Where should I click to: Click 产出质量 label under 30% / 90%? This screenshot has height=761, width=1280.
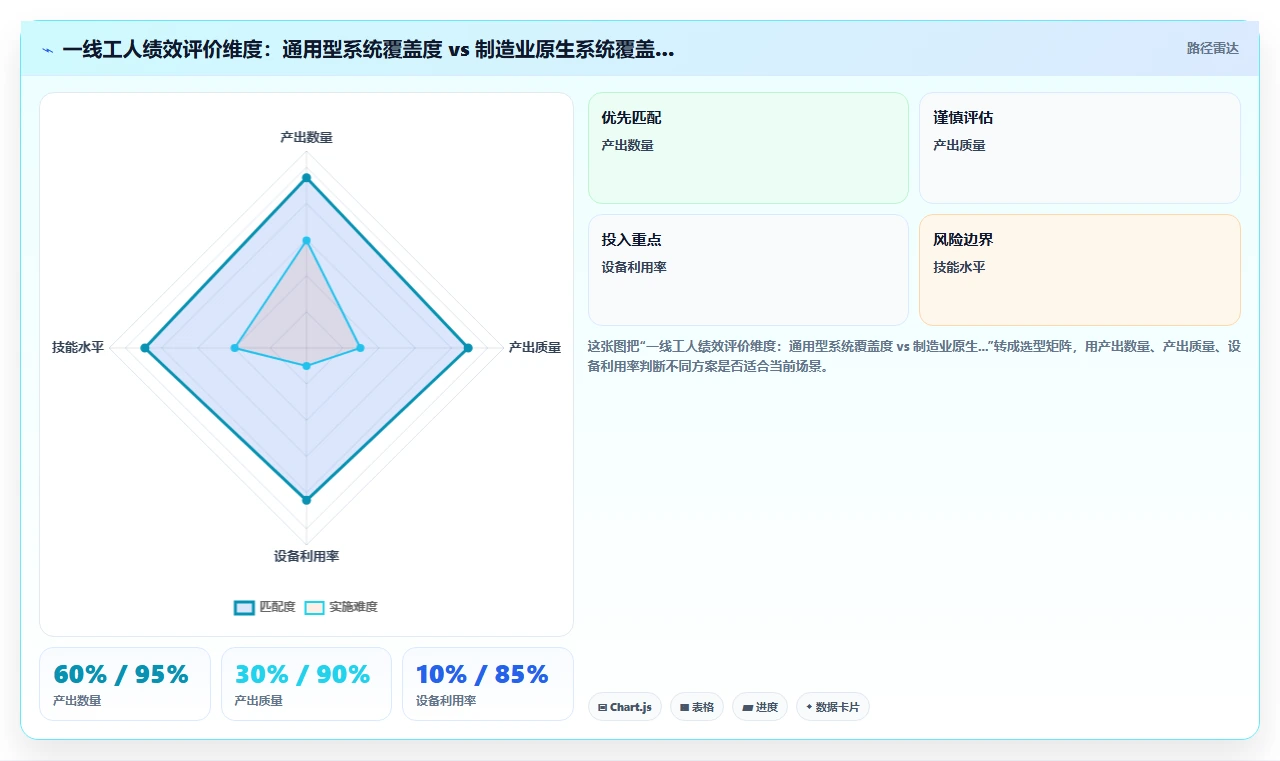(258, 701)
